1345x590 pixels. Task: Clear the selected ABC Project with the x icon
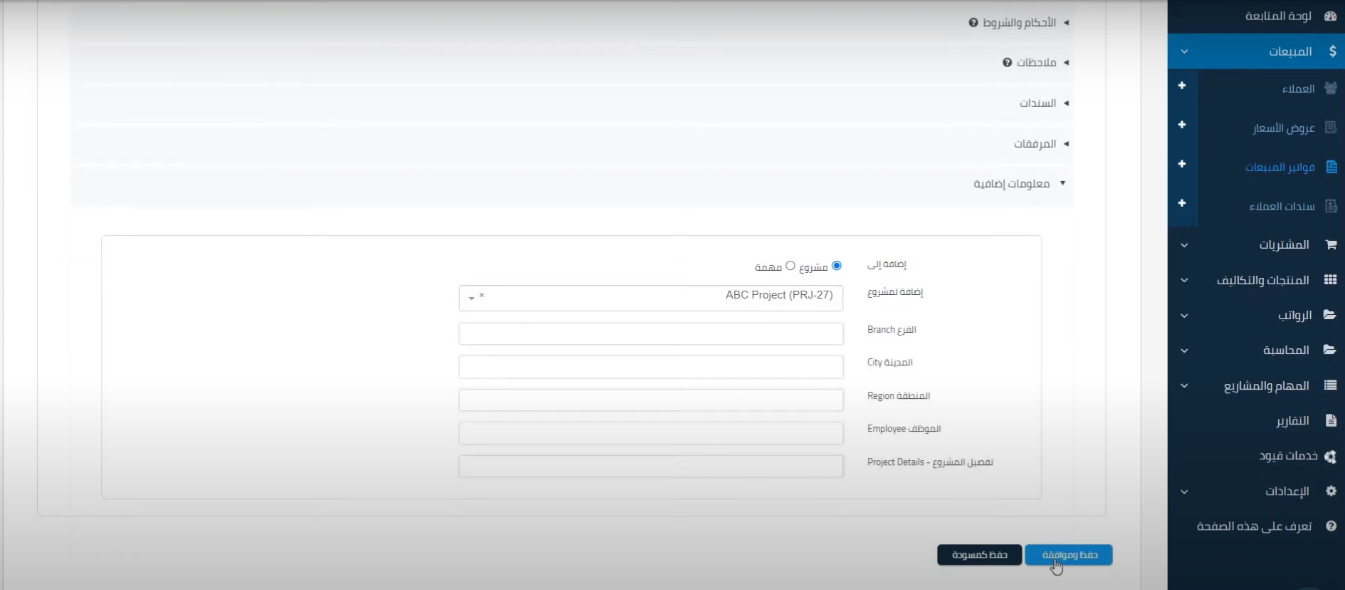481,296
